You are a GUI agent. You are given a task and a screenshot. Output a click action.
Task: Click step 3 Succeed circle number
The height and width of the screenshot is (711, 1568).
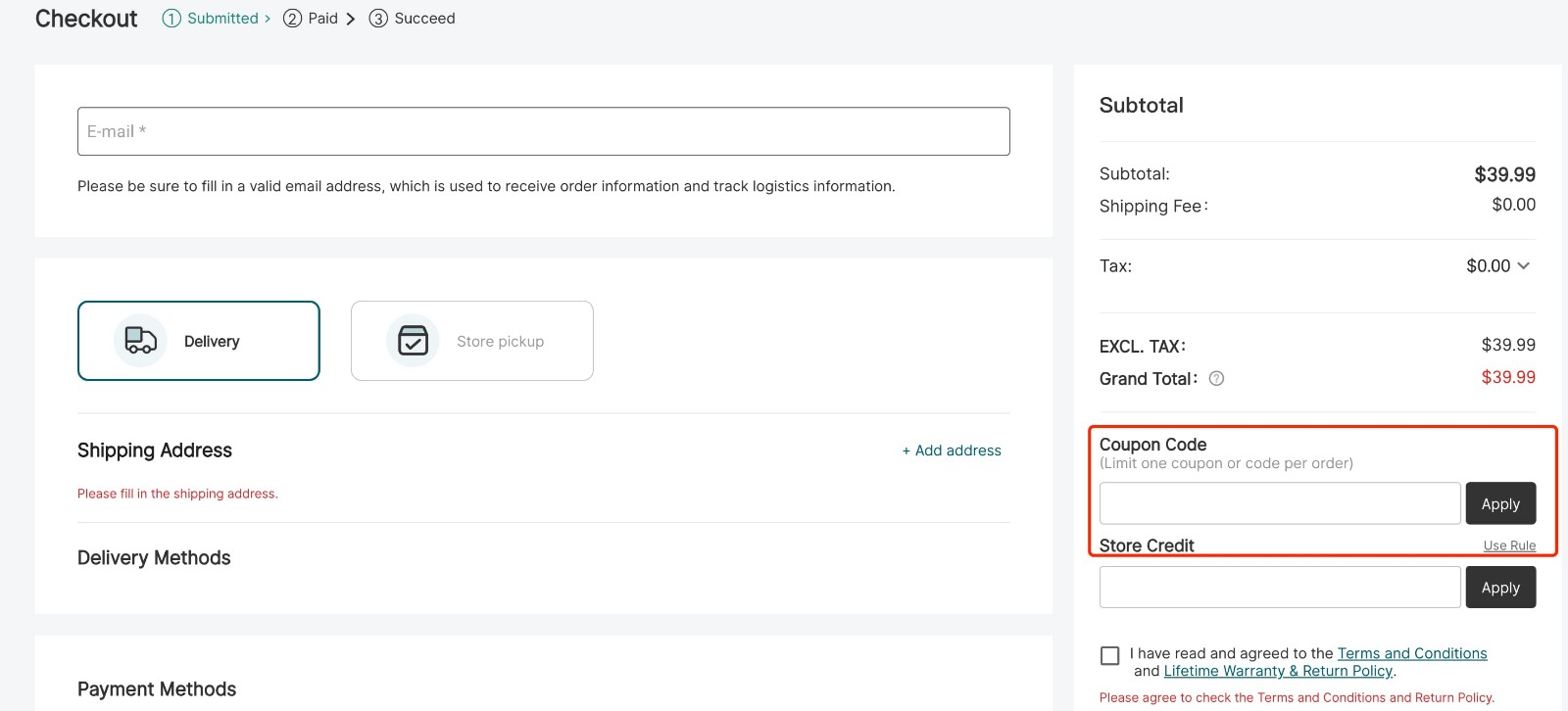378,19
